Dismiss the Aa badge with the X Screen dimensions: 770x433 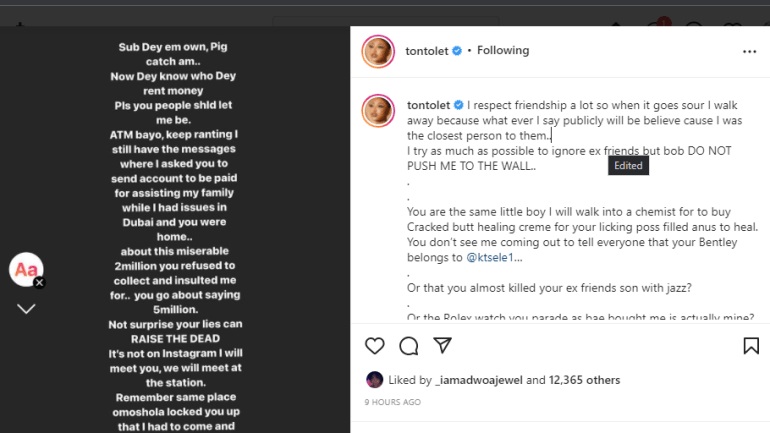(40, 283)
